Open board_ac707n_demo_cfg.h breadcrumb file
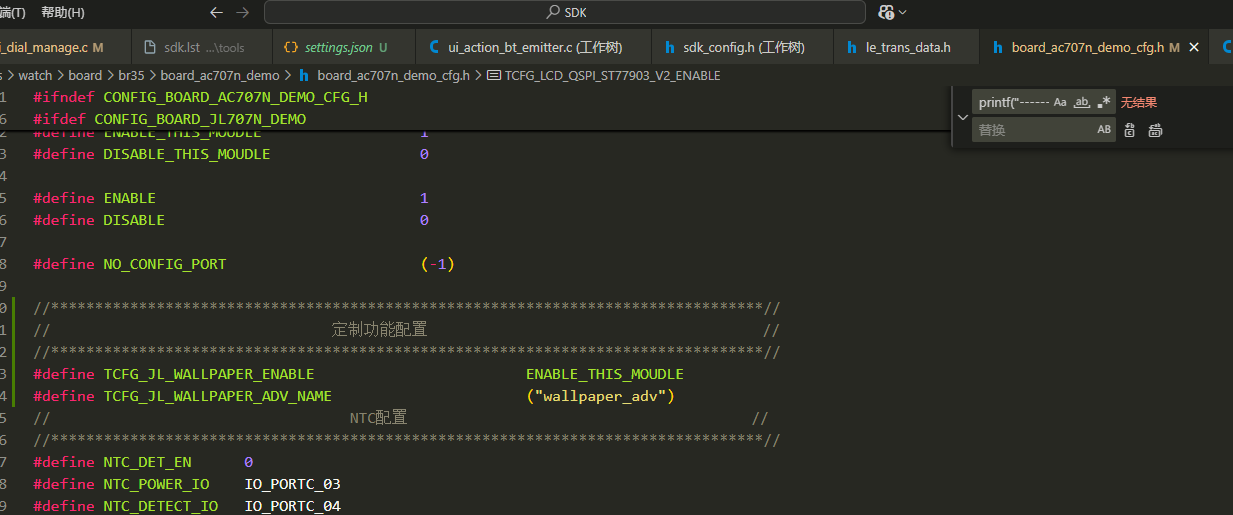 coord(393,75)
